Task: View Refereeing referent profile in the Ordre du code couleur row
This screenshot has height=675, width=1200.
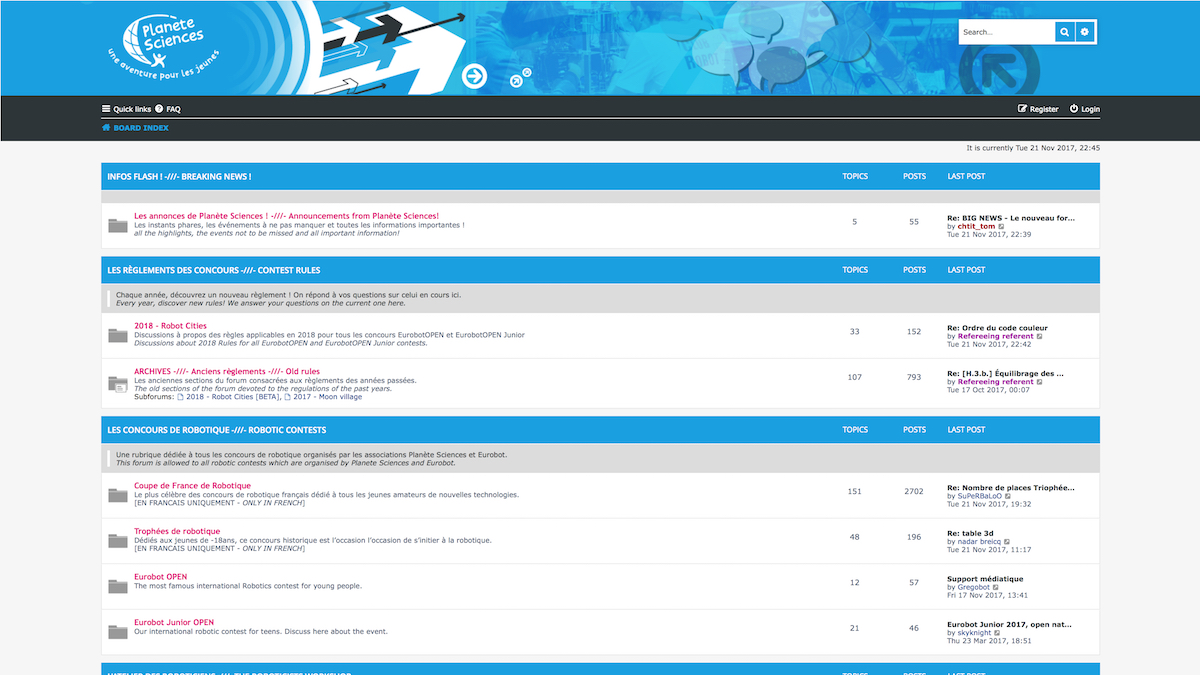Action: 995,336
